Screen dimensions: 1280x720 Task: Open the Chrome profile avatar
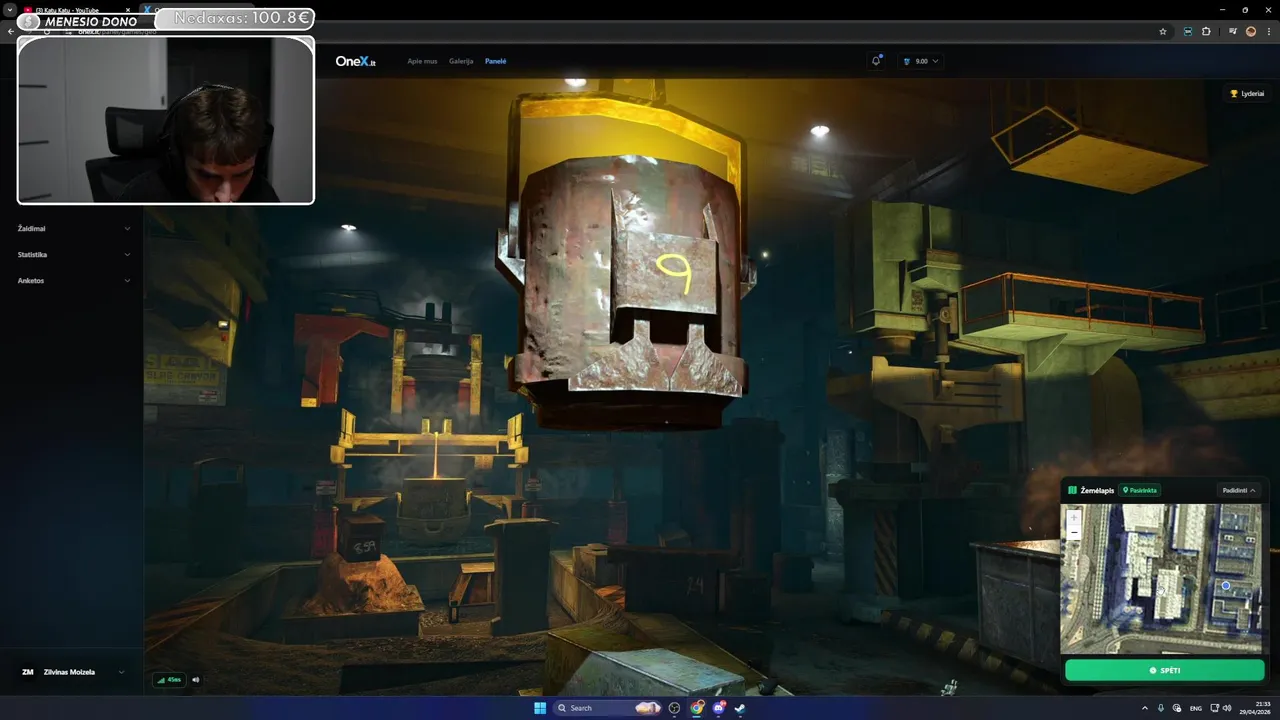click(1251, 31)
